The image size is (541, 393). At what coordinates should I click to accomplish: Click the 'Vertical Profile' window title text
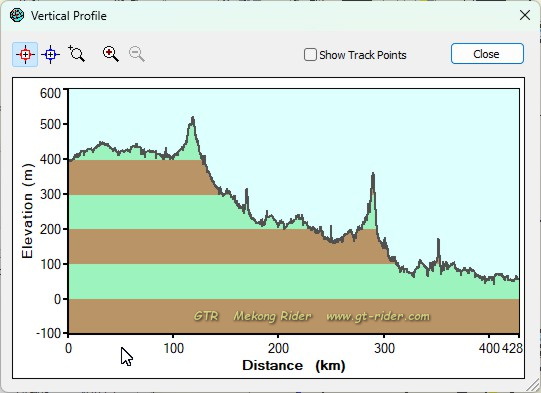tap(69, 16)
